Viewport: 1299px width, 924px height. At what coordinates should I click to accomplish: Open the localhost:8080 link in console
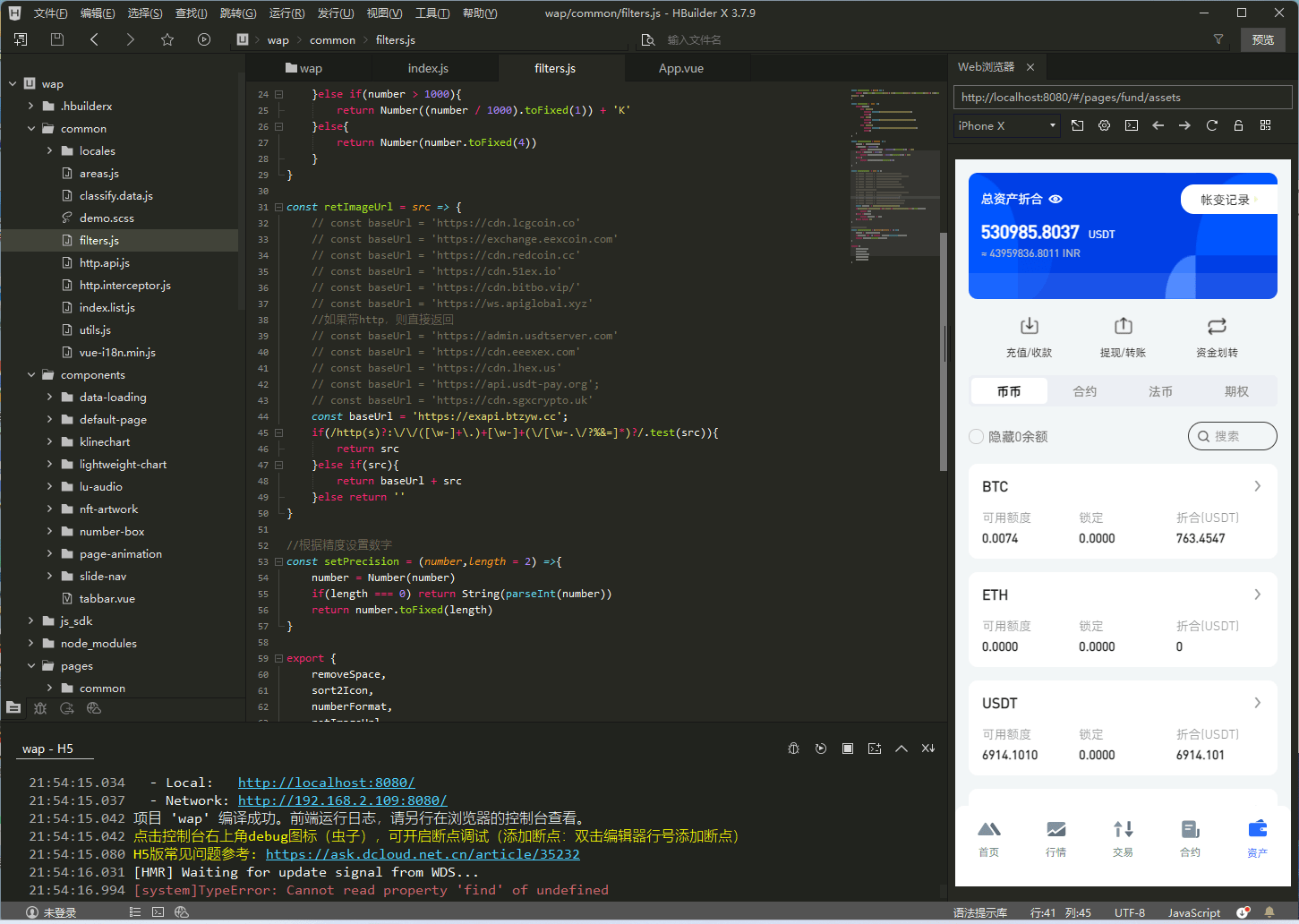[326, 783]
